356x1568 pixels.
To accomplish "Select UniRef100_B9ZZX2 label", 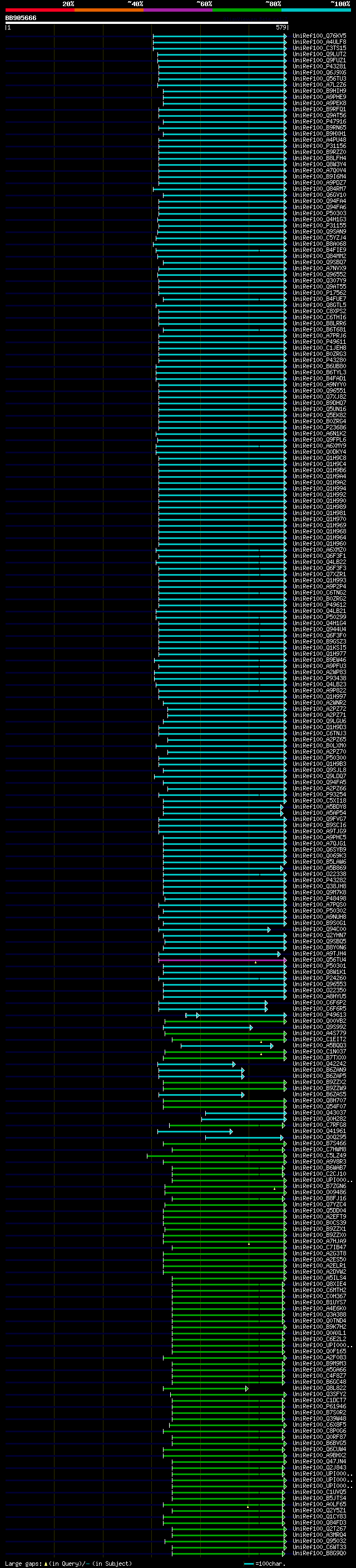I will click(x=319, y=1082).
